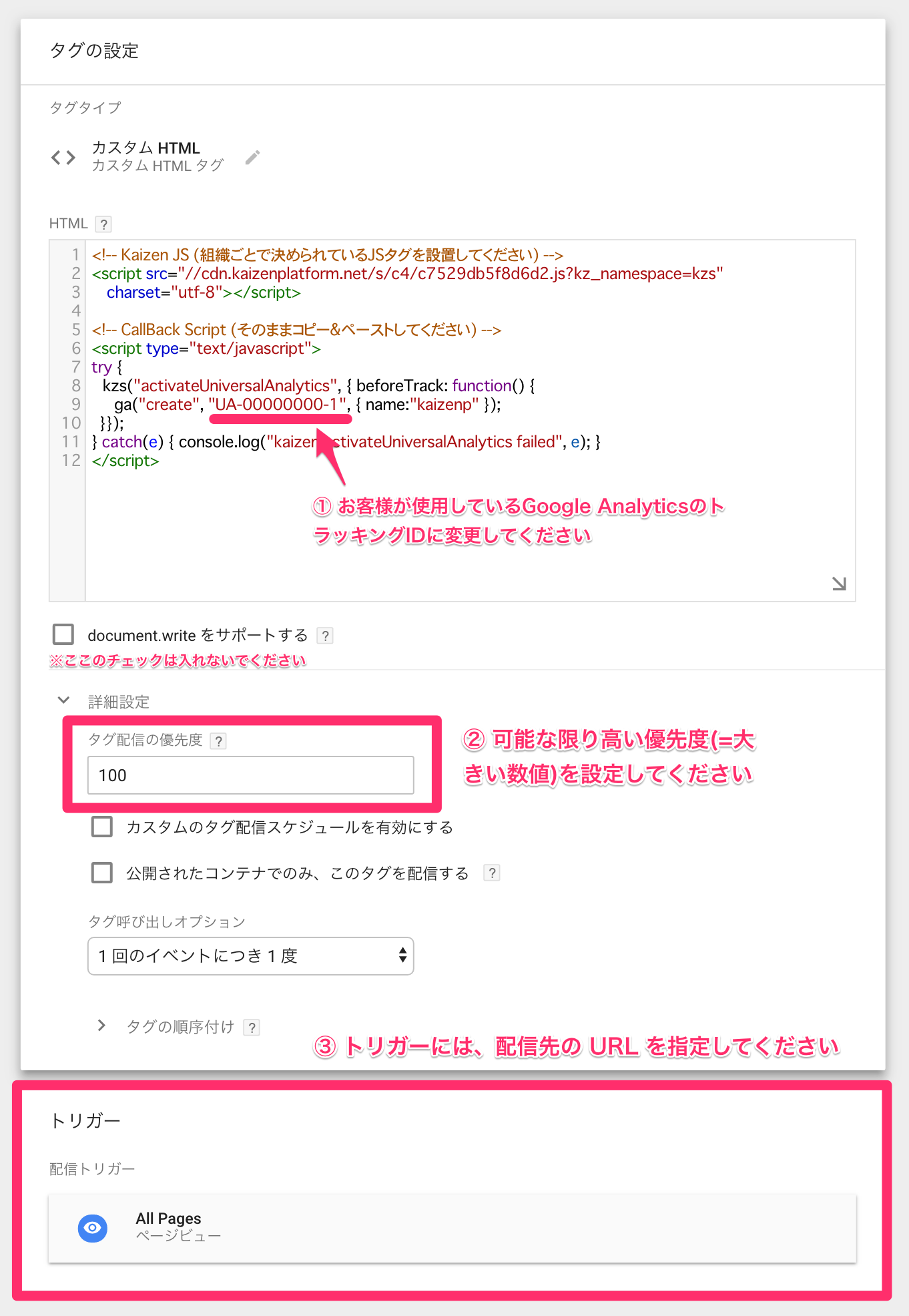This screenshot has height=1316, width=909.
Task: Click resize handle of the HTML editor
Action: [x=839, y=584]
